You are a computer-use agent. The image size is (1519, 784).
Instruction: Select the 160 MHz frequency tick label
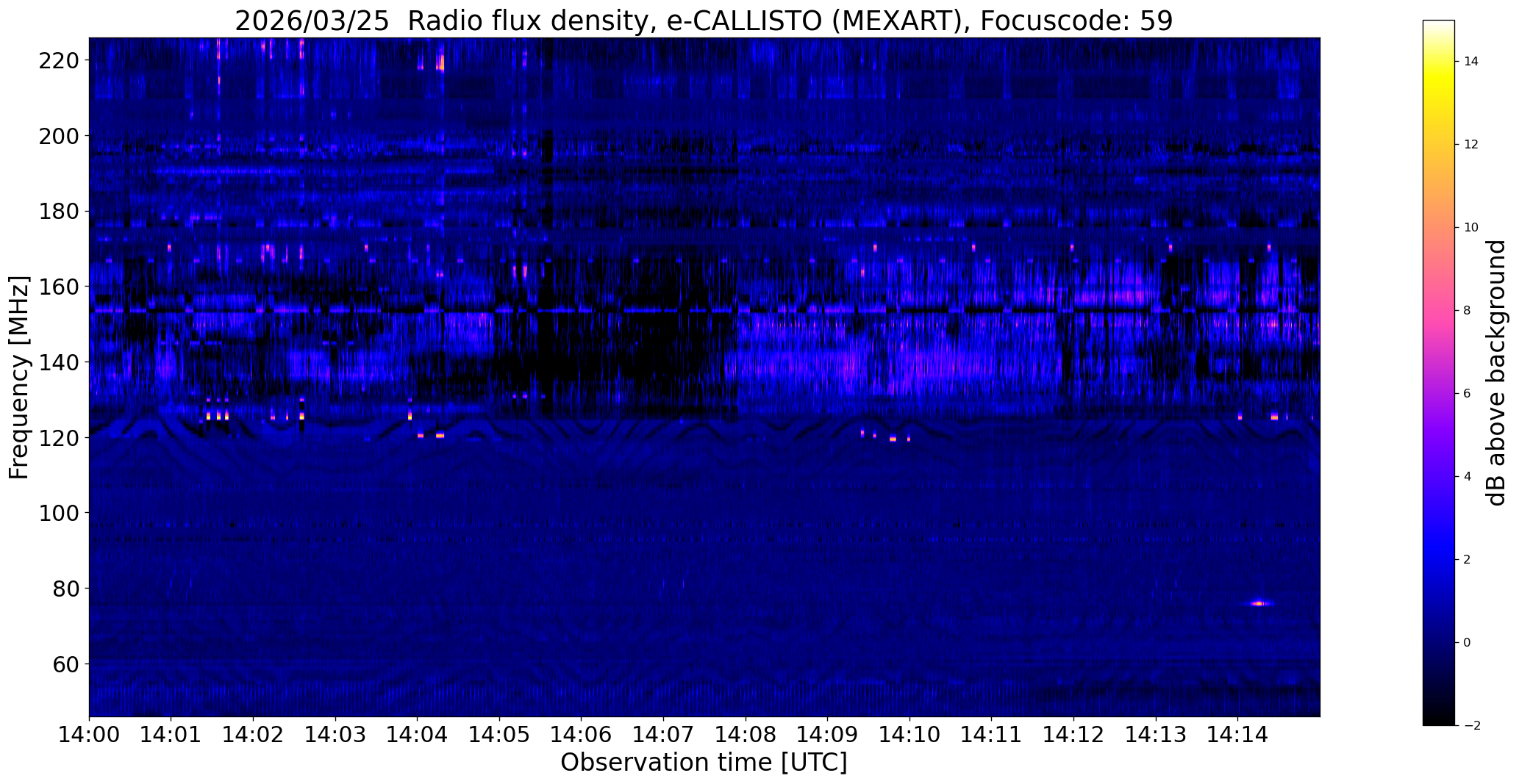coord(59,287)
